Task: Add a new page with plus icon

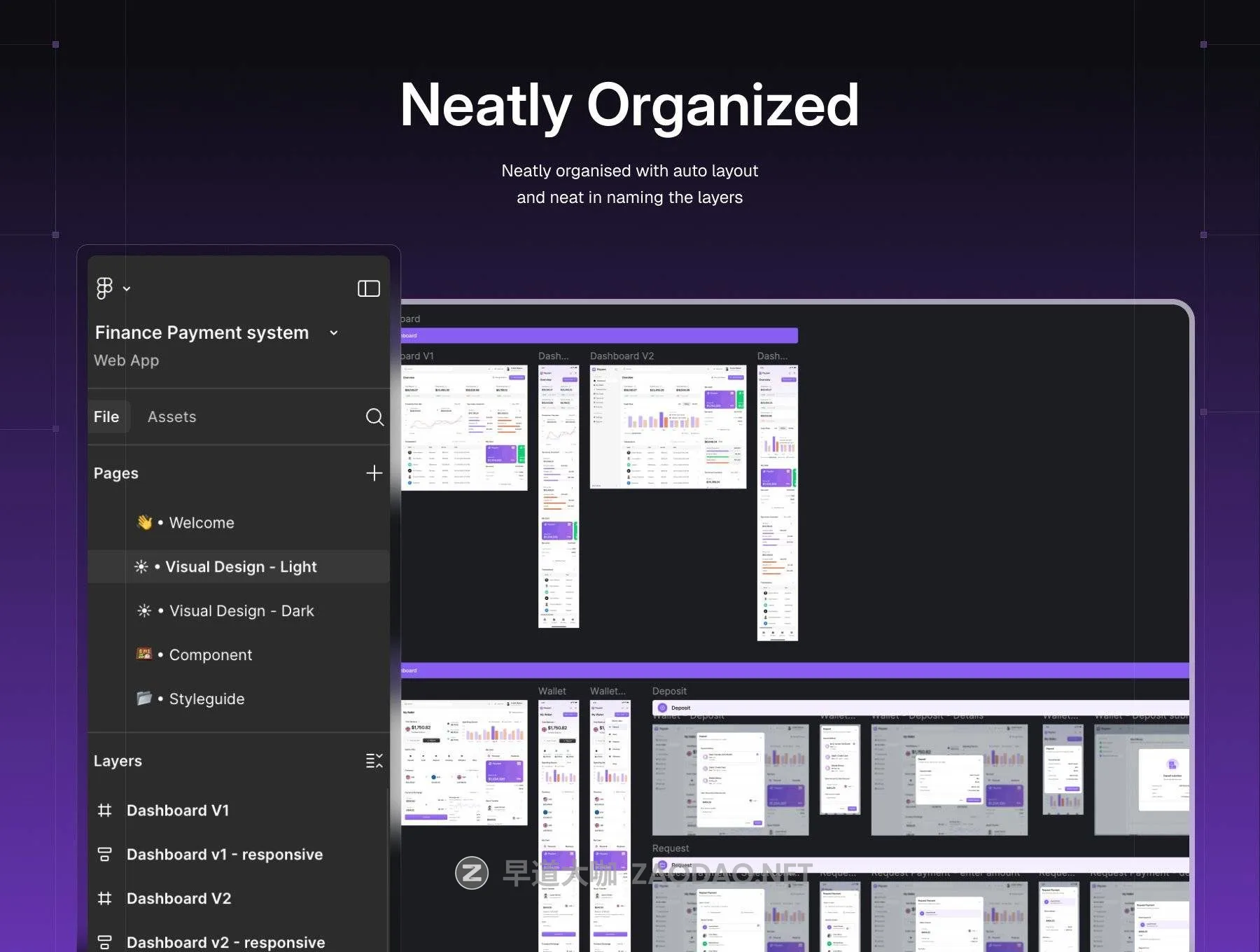Action: tap(374, 473)
